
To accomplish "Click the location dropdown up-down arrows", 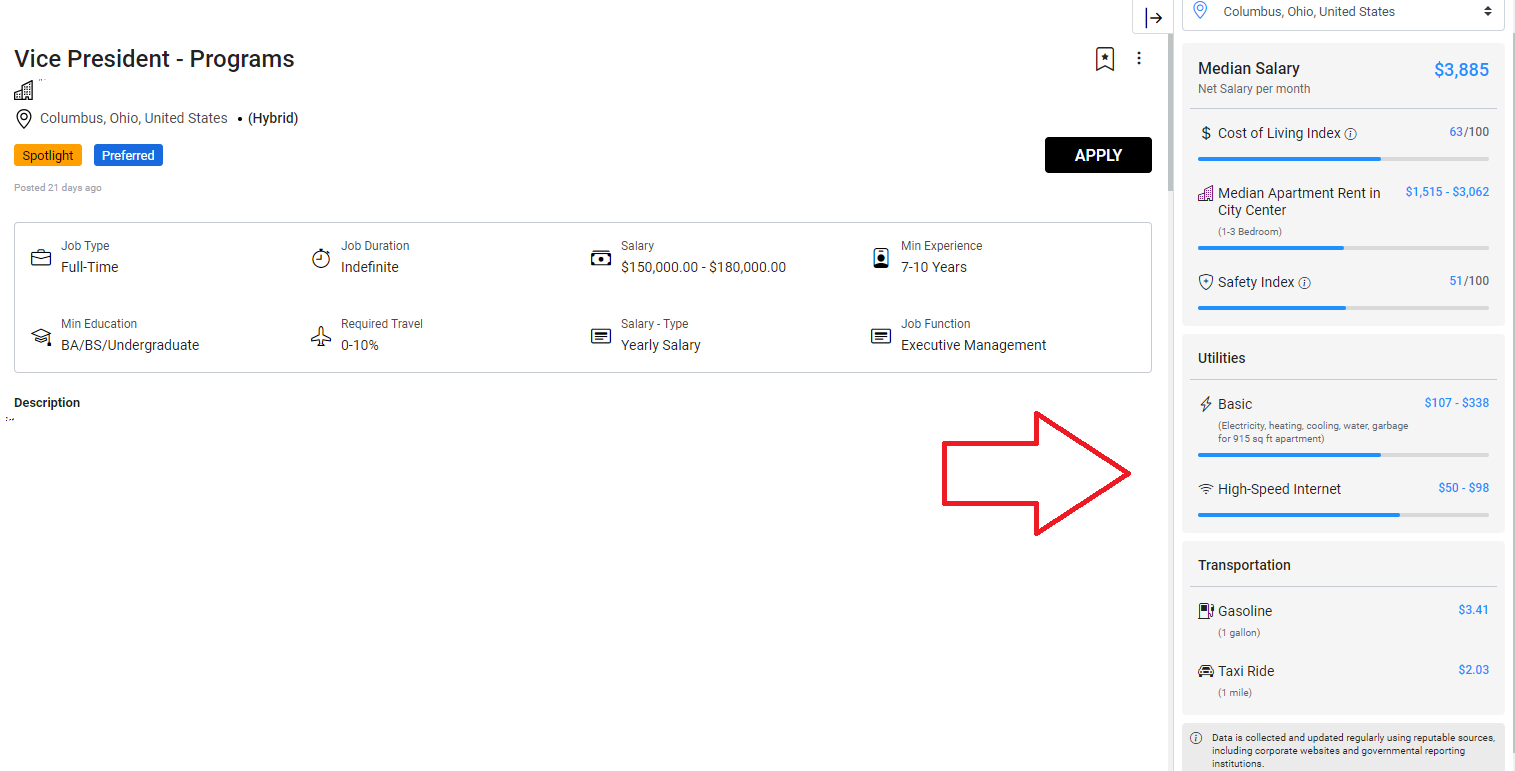I will coord(1488,12).
